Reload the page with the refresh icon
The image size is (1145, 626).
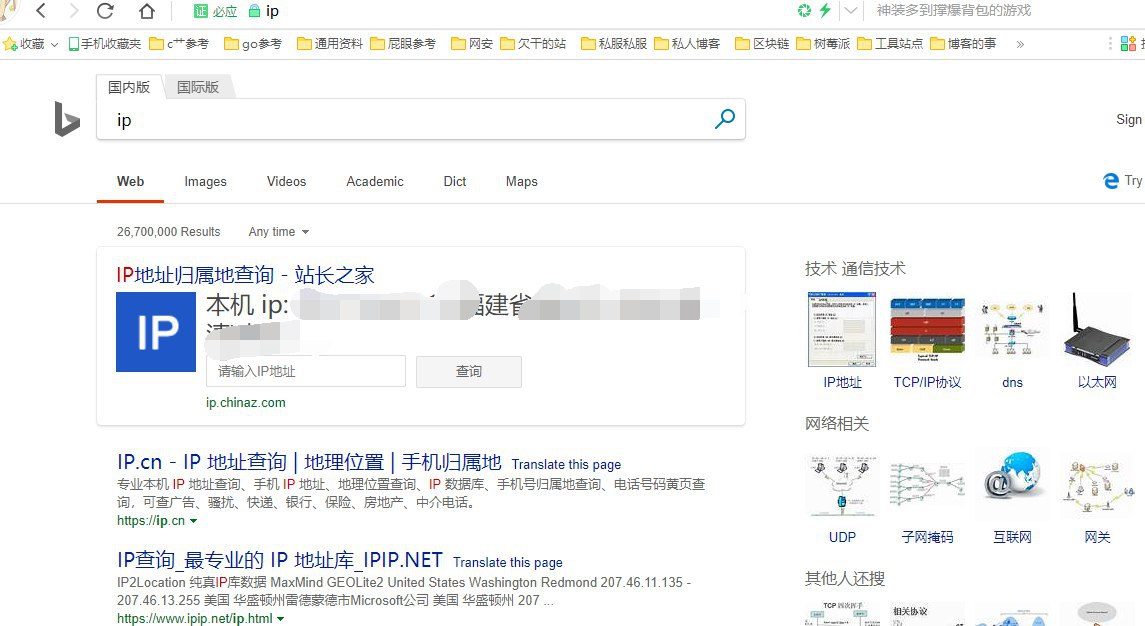point(105,11)
